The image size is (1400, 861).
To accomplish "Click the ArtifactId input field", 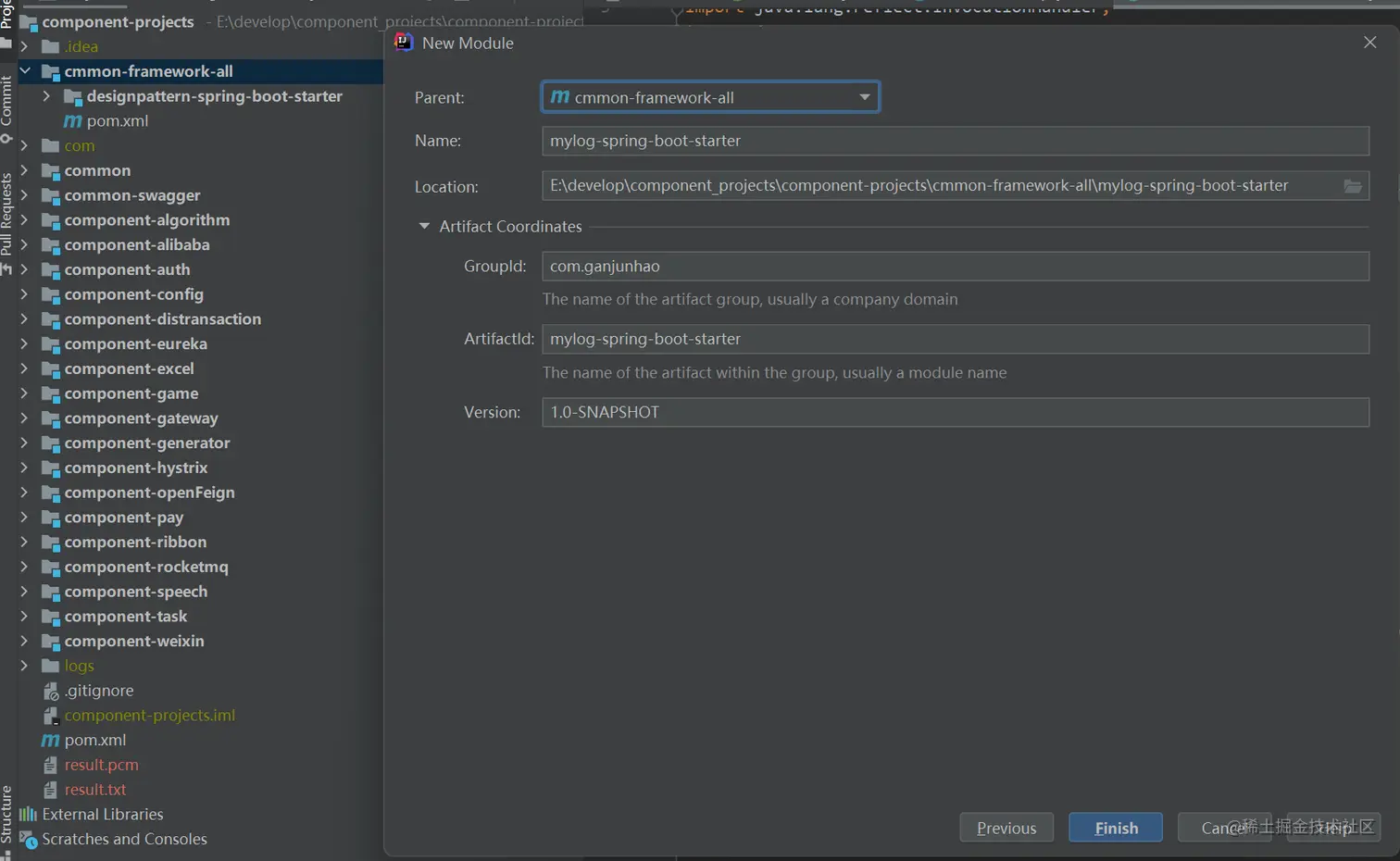I will 956,340.
